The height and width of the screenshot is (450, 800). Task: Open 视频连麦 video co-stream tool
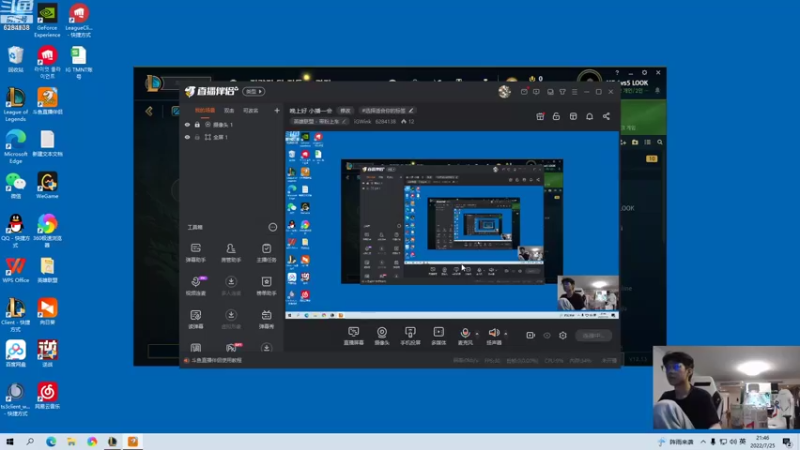(x=195, y=286)
